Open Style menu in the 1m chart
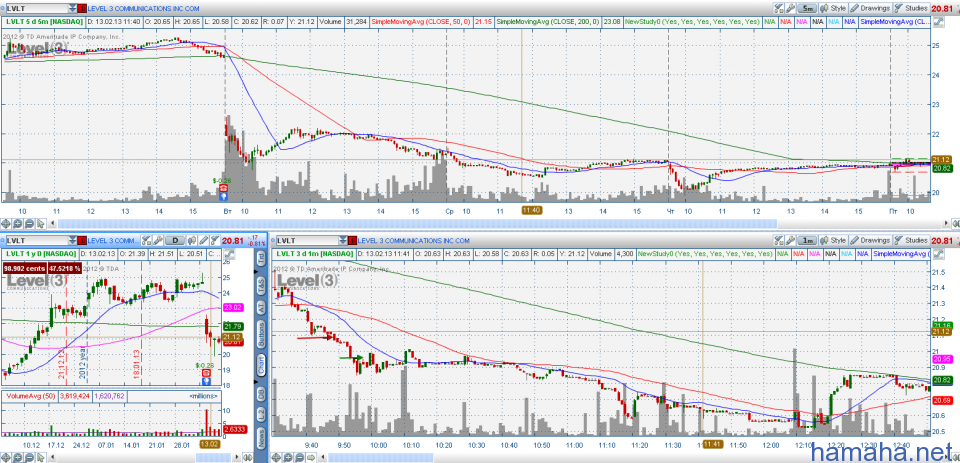This screenshot has width=960, height=463. [x=833, y=241]
